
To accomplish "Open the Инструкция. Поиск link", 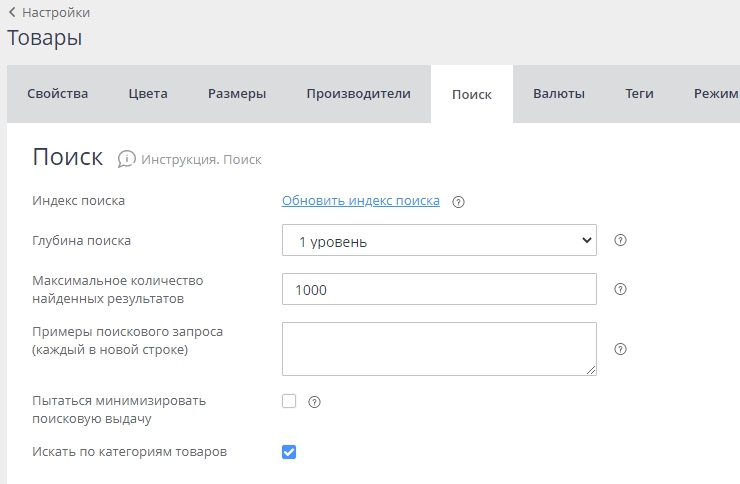I will (x=201, y=159).
